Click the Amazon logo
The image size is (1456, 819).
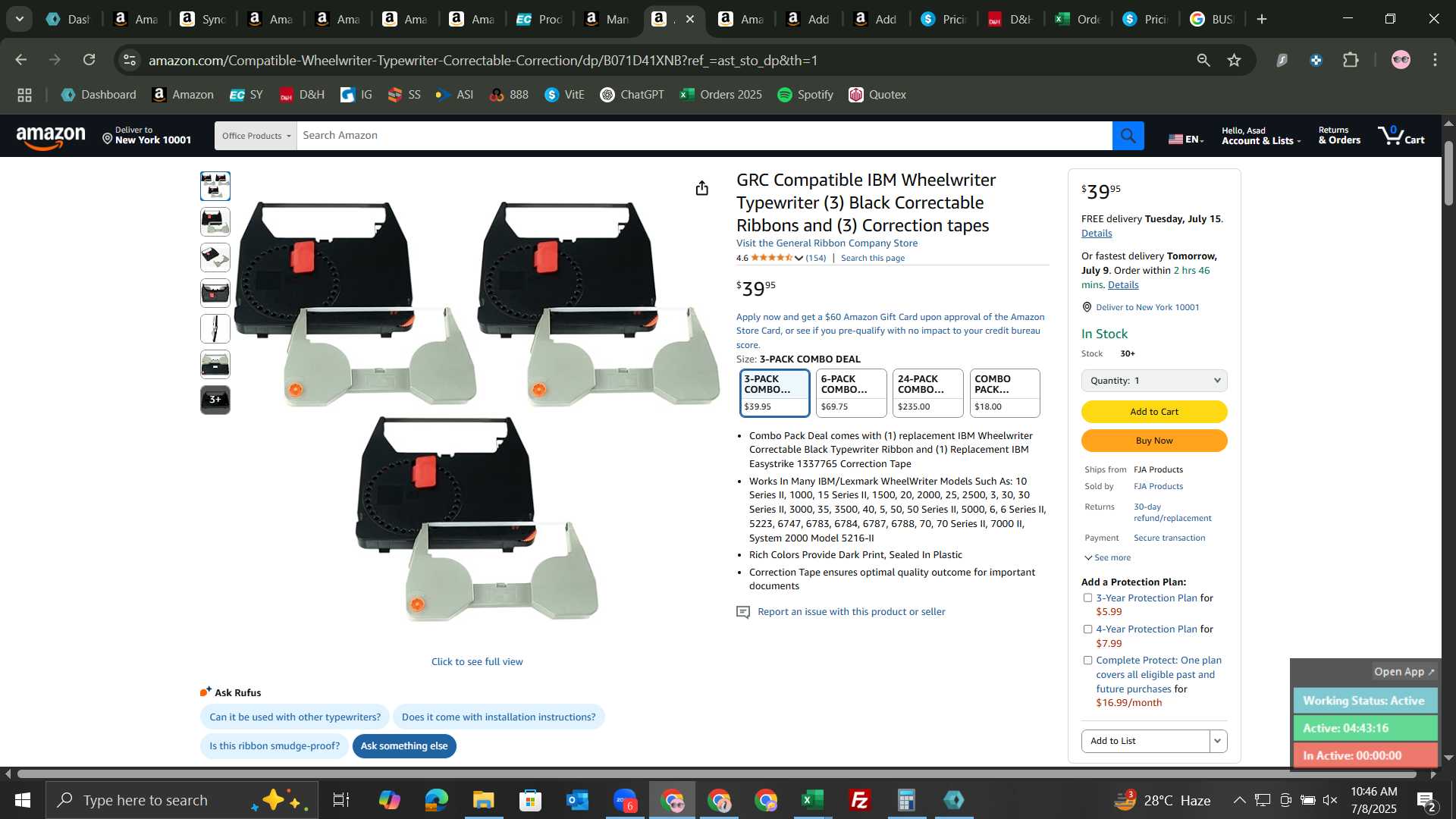51,137
